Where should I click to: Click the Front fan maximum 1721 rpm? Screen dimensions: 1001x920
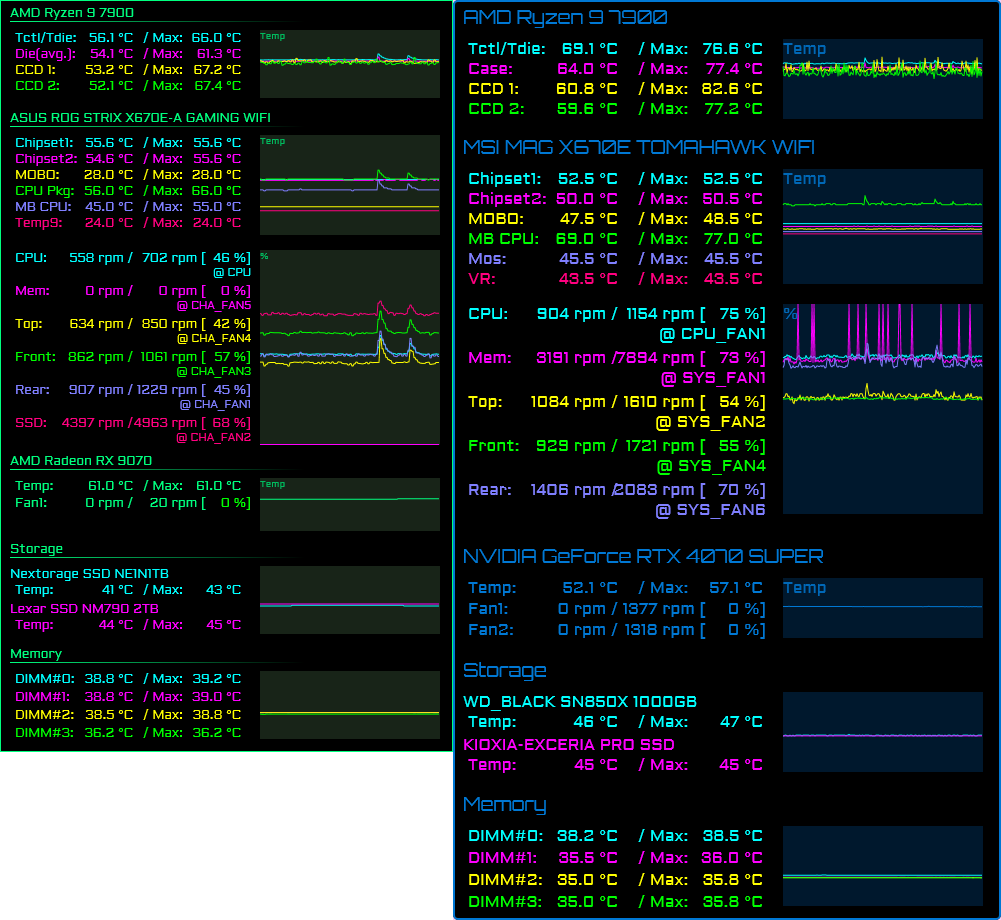(x=659, y=446)
